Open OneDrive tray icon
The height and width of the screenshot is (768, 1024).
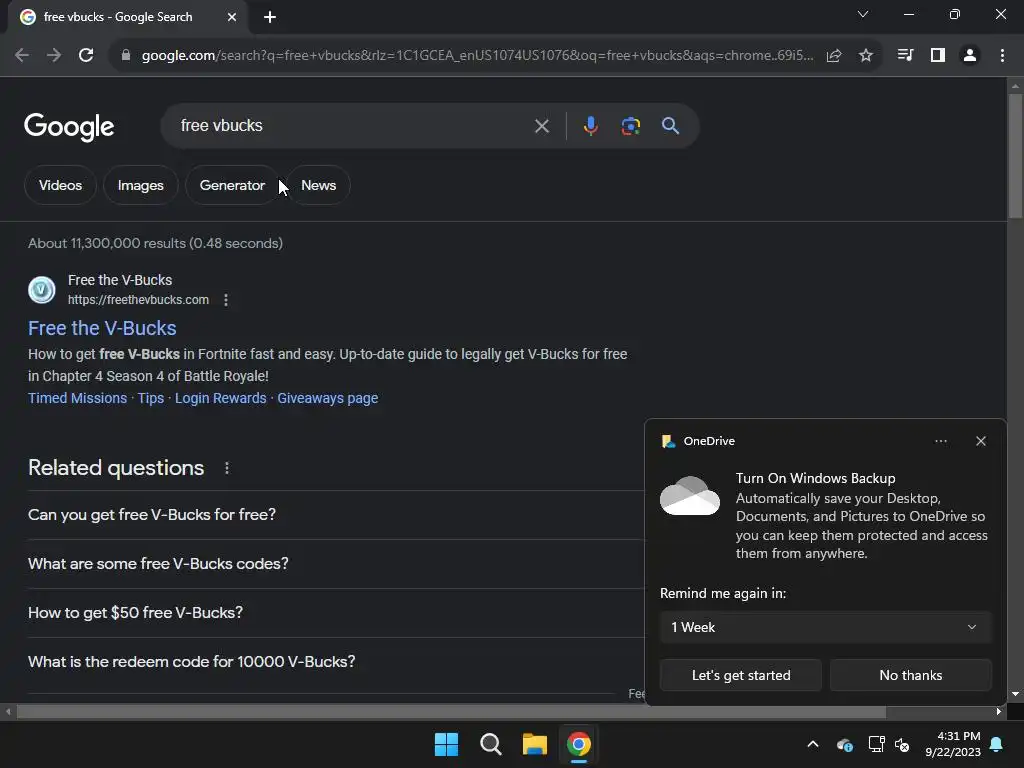pyautogui.click(x=844, y=744)
